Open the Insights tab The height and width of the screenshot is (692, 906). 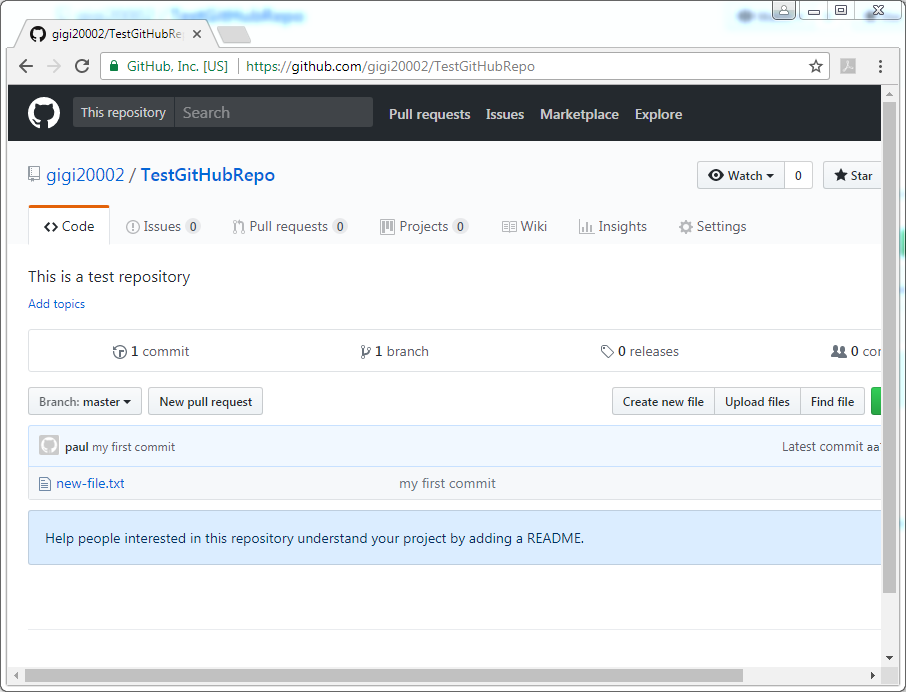point(612,226)
